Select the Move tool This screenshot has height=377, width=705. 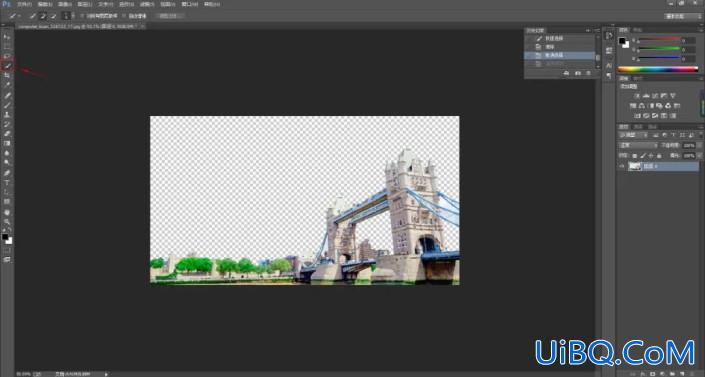click(7, 37)
